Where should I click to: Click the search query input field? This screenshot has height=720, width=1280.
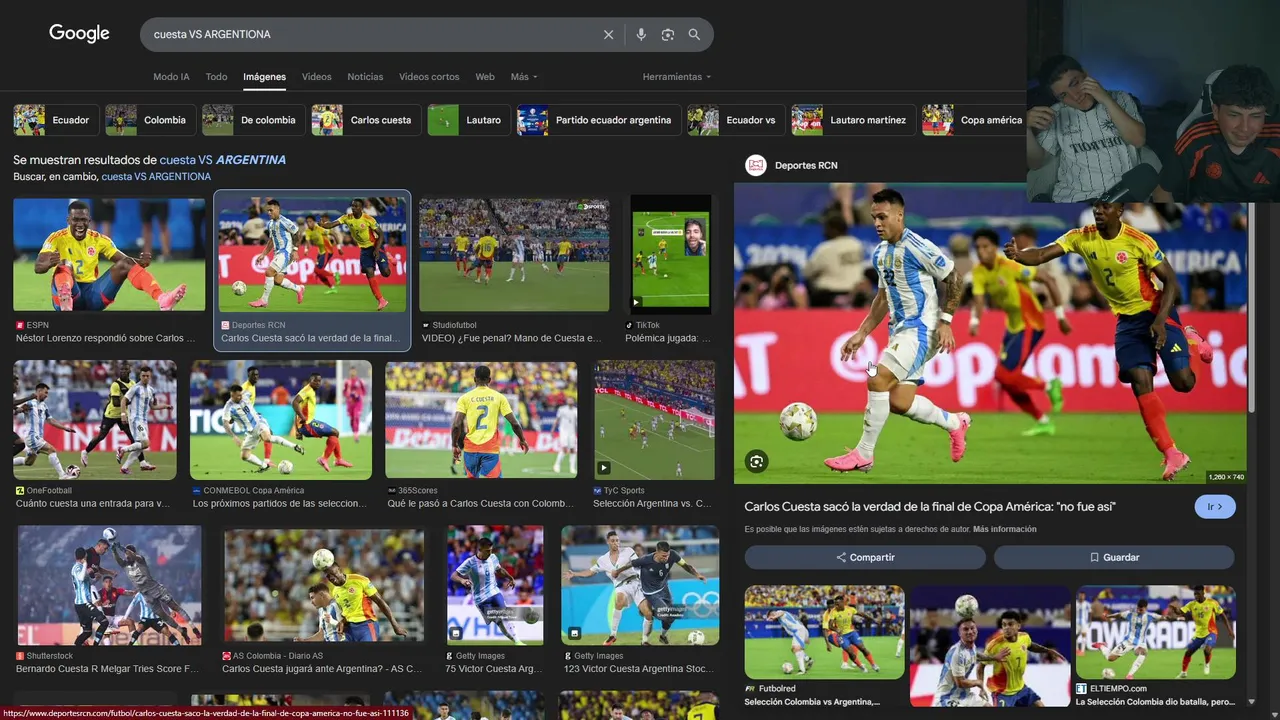[370, 34]
